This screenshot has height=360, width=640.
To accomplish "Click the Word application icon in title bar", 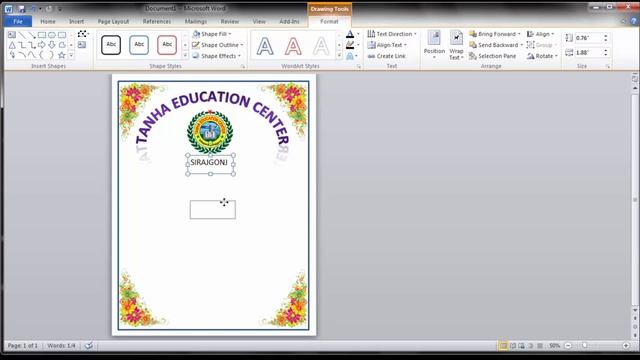I will 9,9.
